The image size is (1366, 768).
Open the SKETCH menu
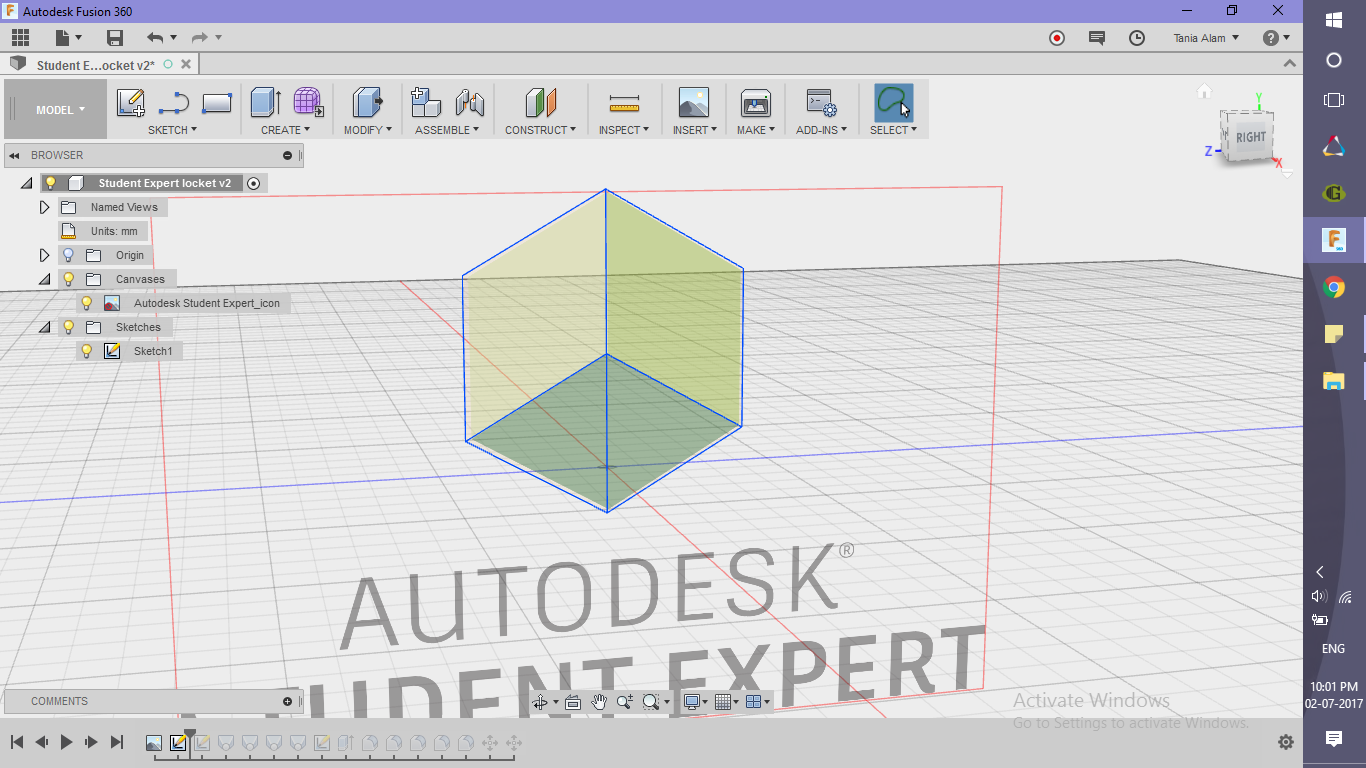tap(172, 130)
